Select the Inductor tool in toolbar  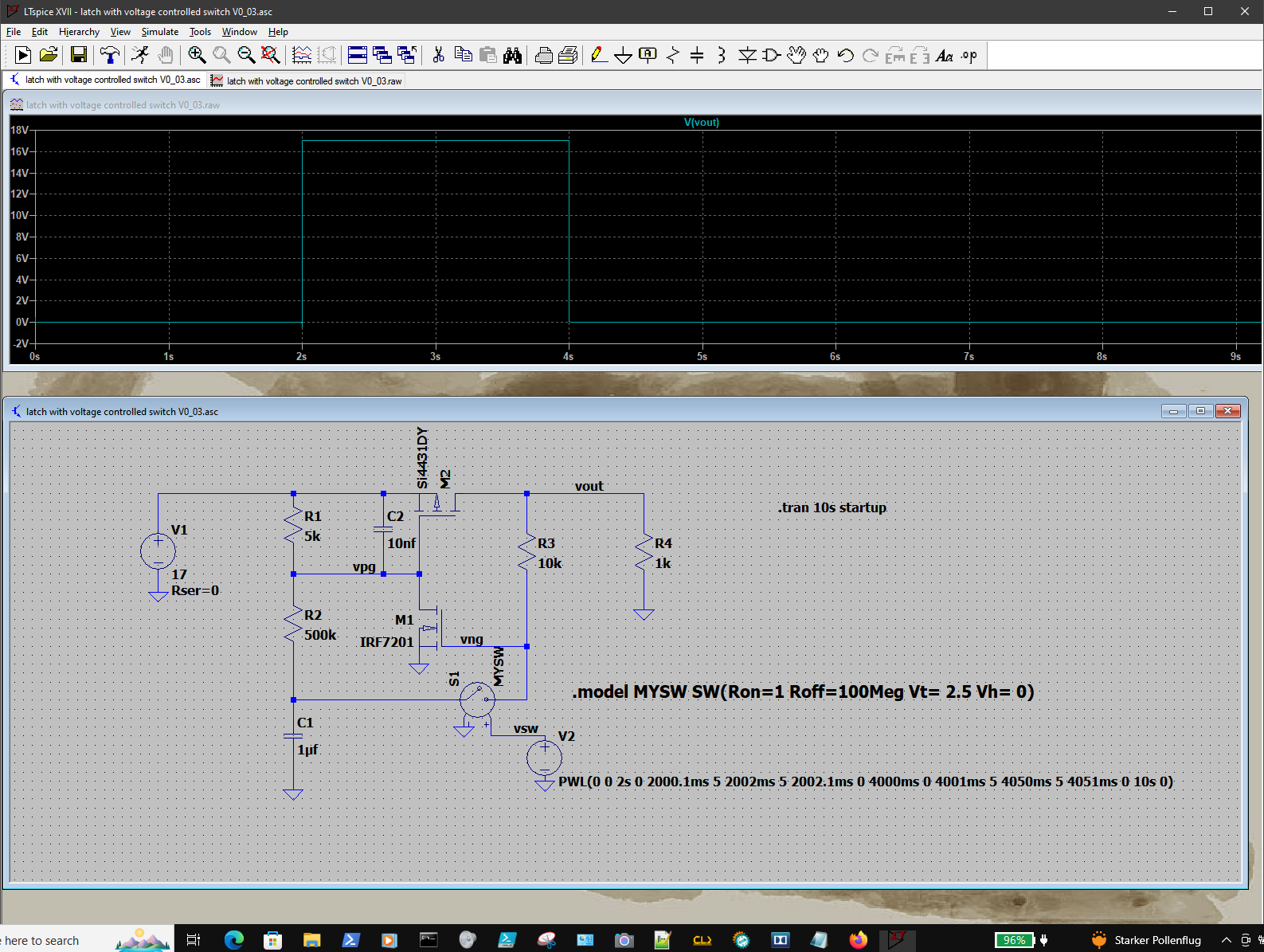click(722, 55)
